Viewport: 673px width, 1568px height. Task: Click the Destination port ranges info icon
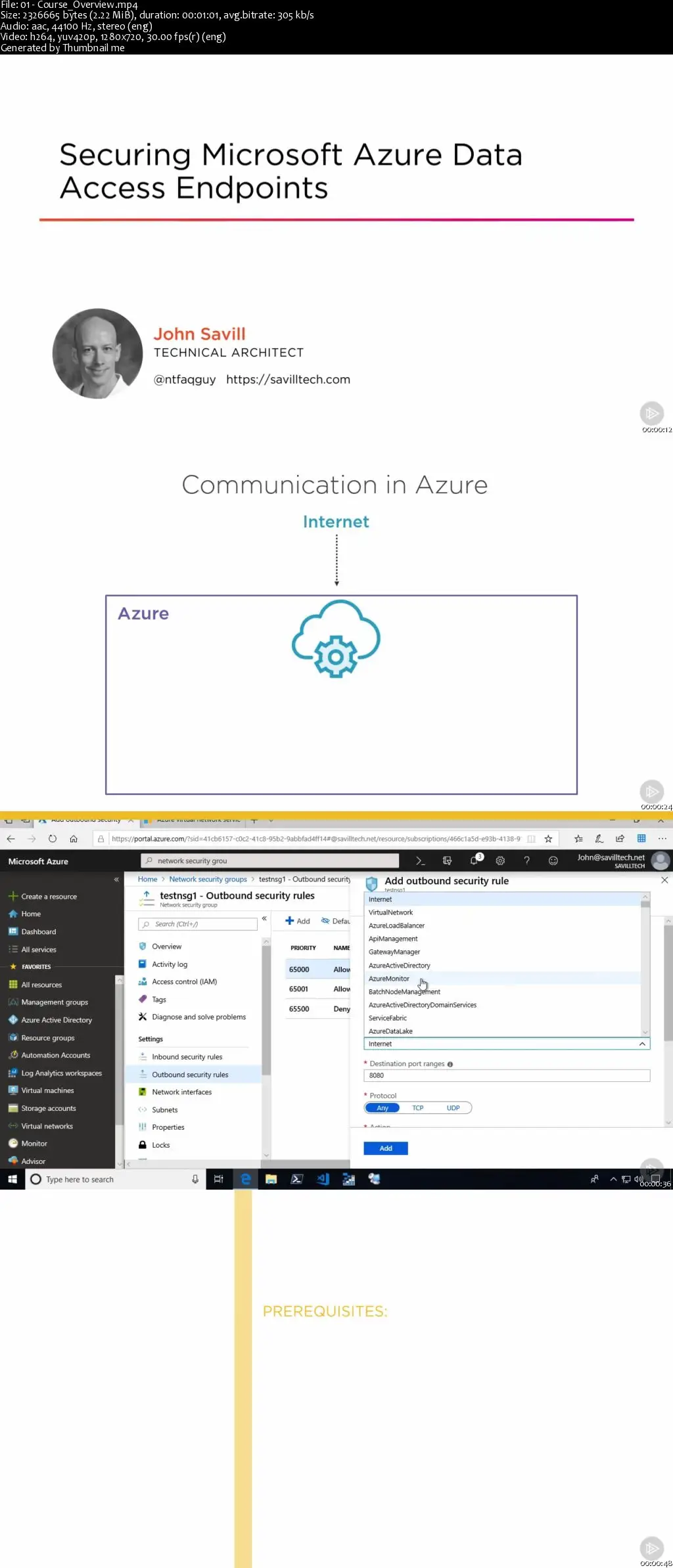(450, 1064)
